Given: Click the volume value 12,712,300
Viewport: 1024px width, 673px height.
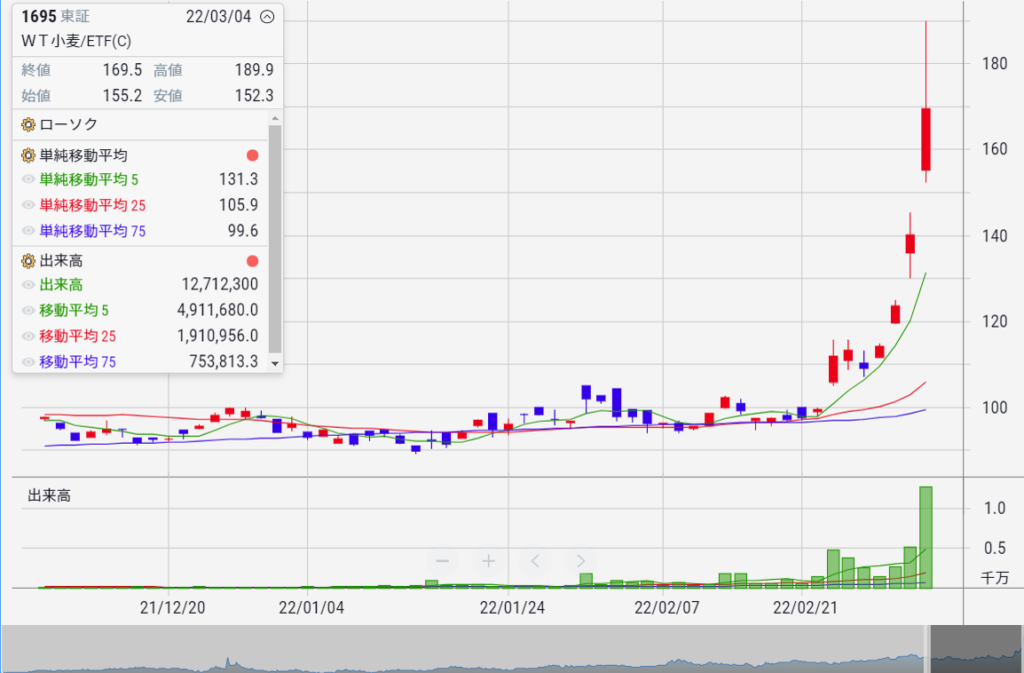Looking at the screenshot, I should click(x=220, y=285).
